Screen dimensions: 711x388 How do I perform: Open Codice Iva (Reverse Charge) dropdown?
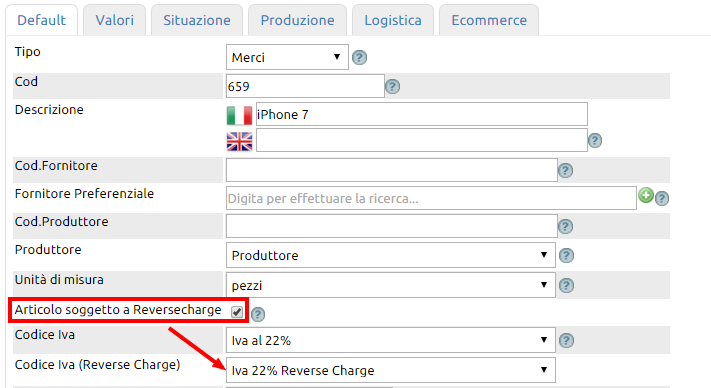click(390, 370)
